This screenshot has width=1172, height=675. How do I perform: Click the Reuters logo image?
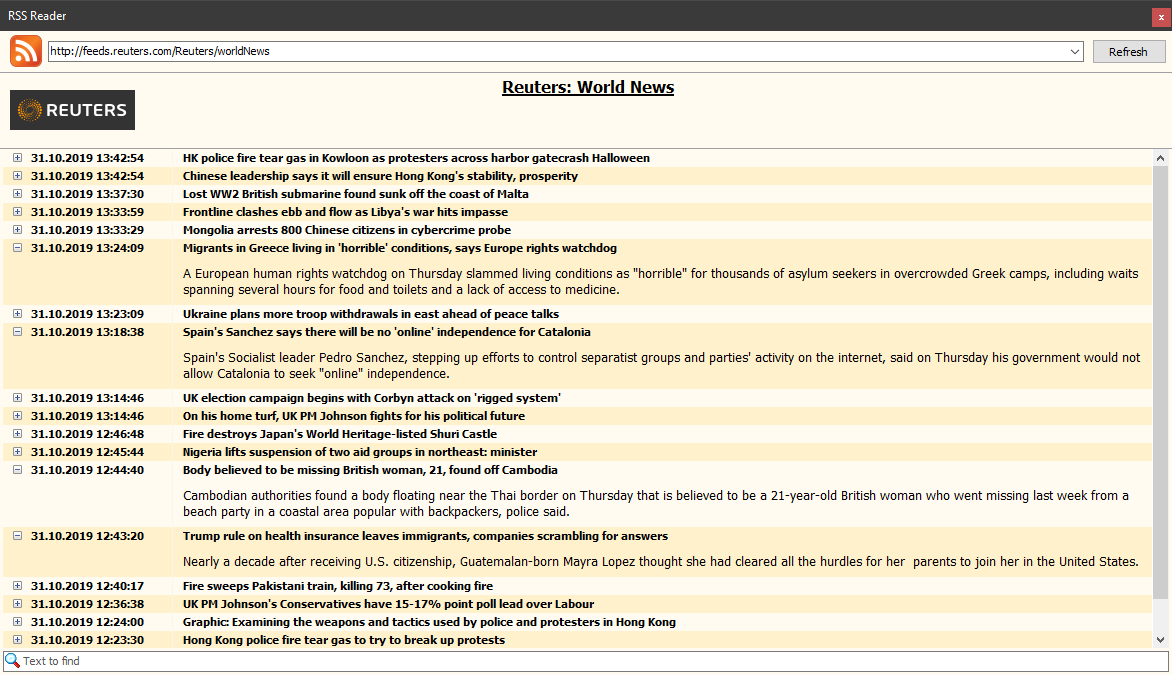coord(73,110)
